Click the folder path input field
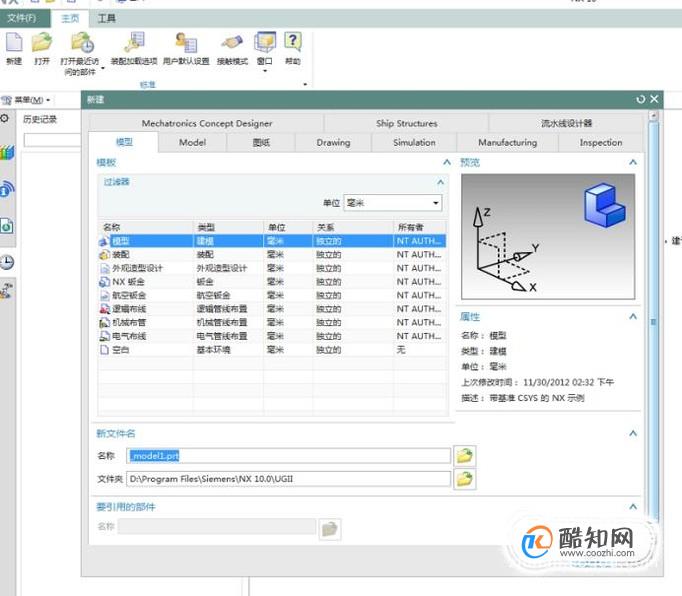 pyautogui.click(x=288, y=479)
